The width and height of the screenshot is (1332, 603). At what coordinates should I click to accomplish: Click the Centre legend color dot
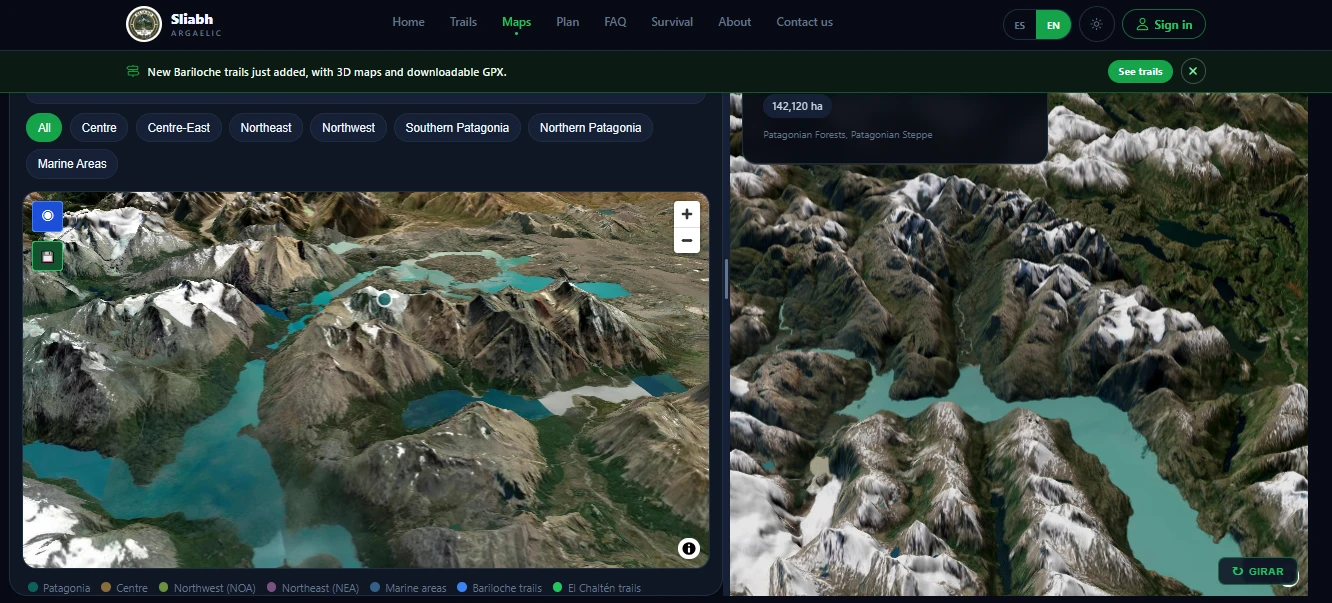pos(106,588)
